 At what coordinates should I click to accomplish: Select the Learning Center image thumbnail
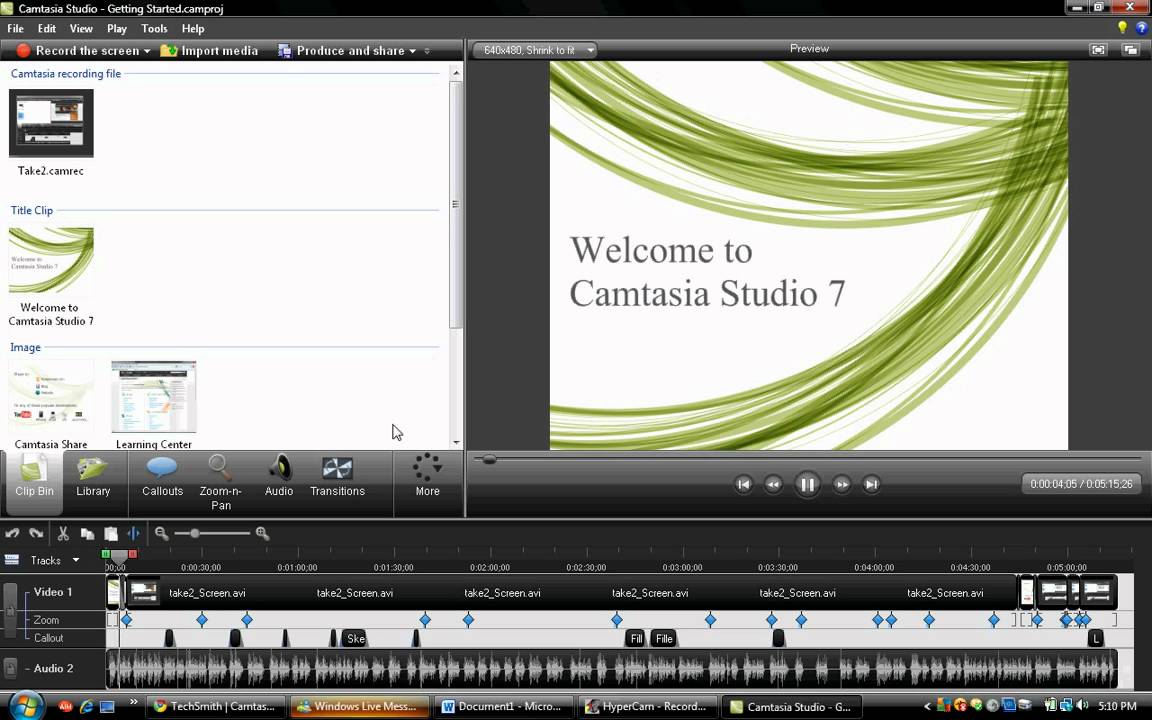[154, 397]
